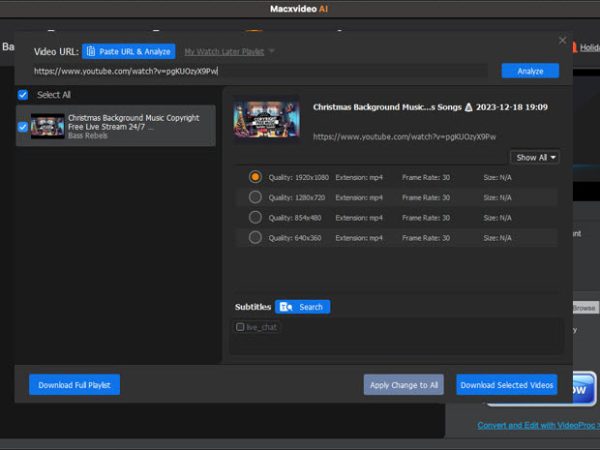
Task: Click the video title with date 2023-12-18 19:09
Action: point(430,107)
